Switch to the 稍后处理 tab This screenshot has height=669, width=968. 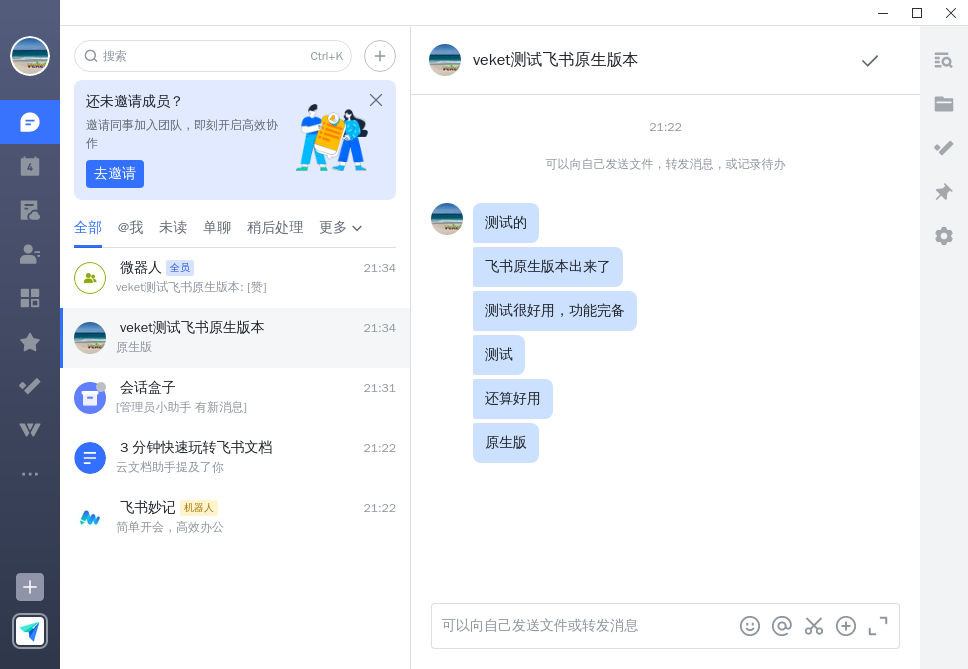pos(275,228)
